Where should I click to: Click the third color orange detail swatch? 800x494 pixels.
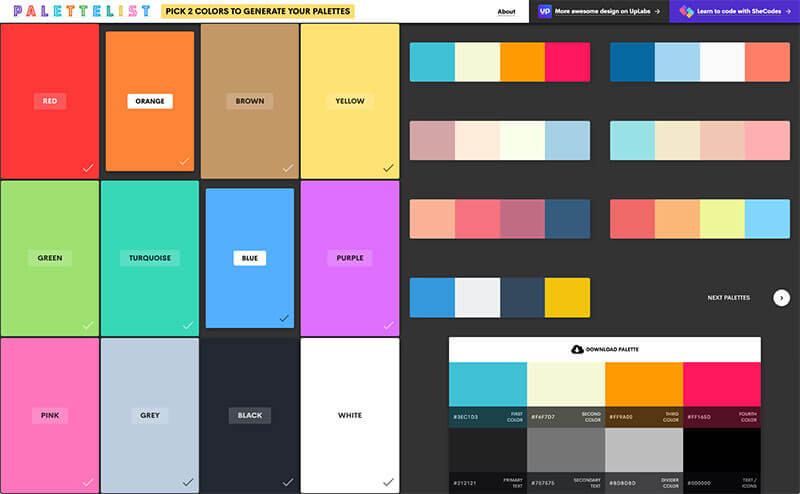coord(644,384)
